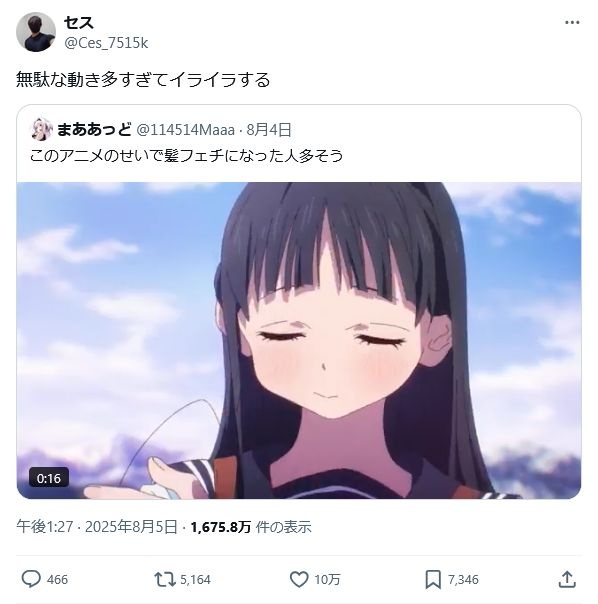Open まああっど small avatar in quoted tweet
598x604 pixels.
click(x=41, y=129)
